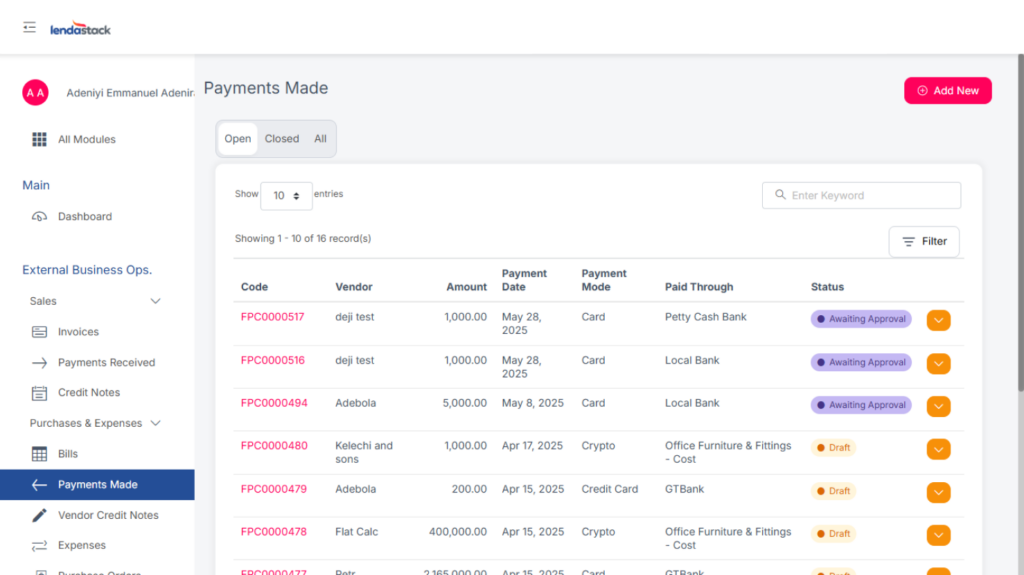Open Invoices from the sidebar icon

pyautogui.click(x=39, y=332)
